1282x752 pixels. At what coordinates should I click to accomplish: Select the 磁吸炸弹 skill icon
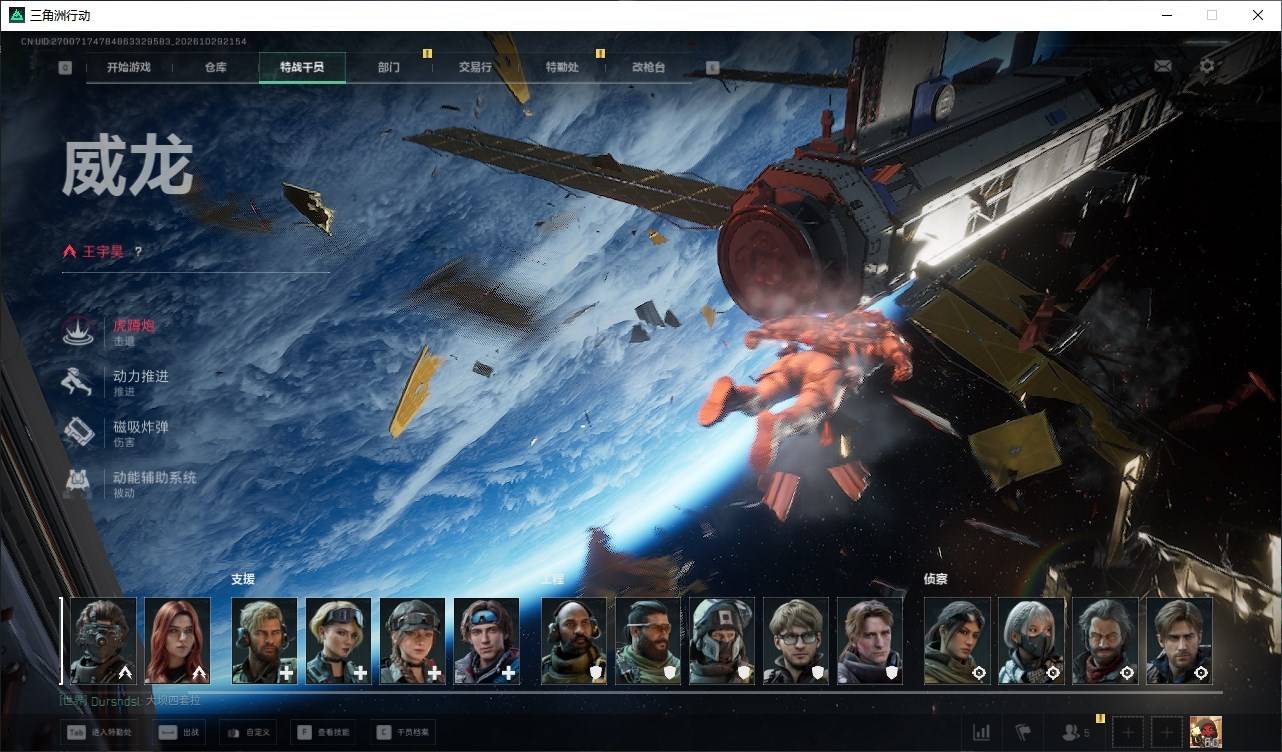tap(79, 433)
